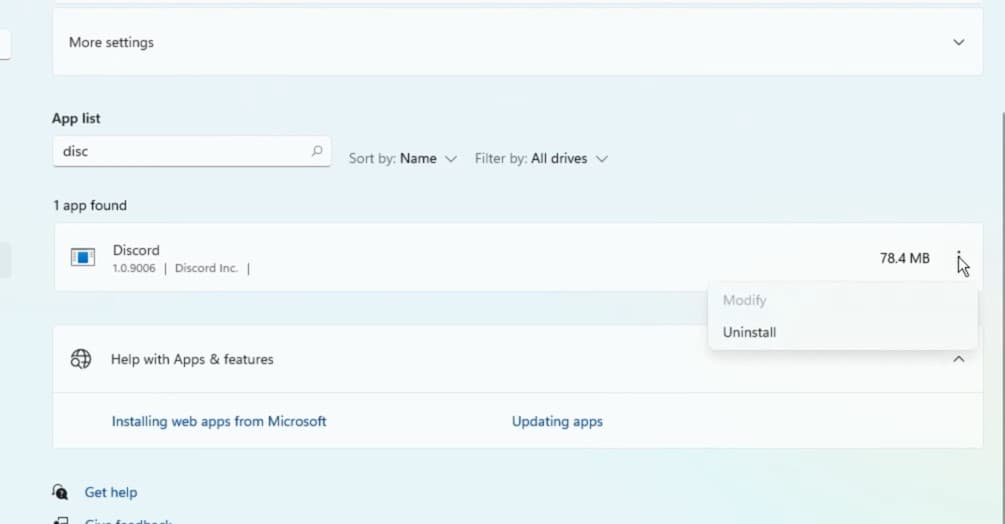The width and height of the screenshot is (1005, 524).
Task: Click the vertical scrollbar on the right edge
Action: pyautogui.click(x=1002, y=320)
